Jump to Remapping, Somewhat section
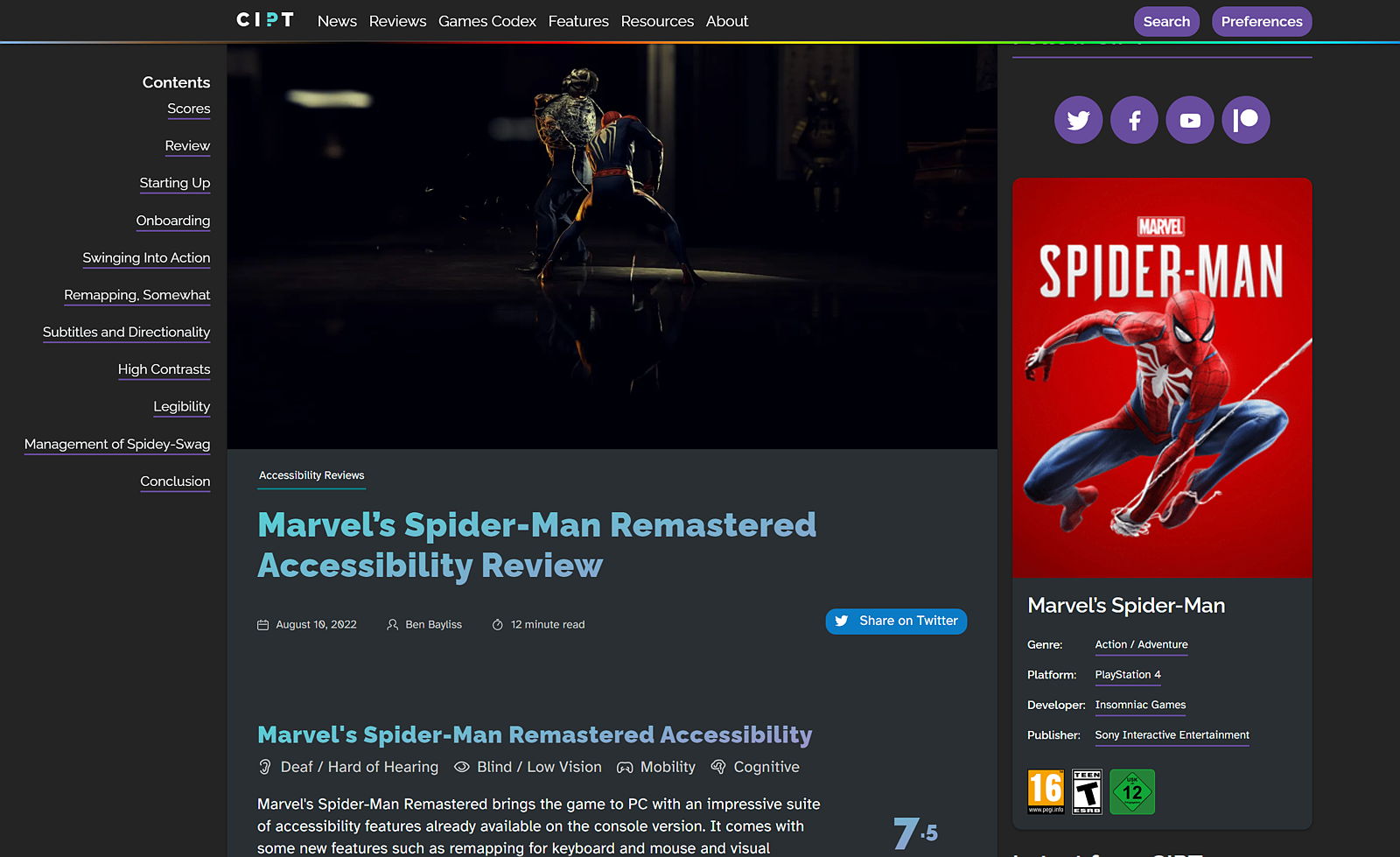The width and height of the screenshot is (1400, 857). tap(137, 295)
